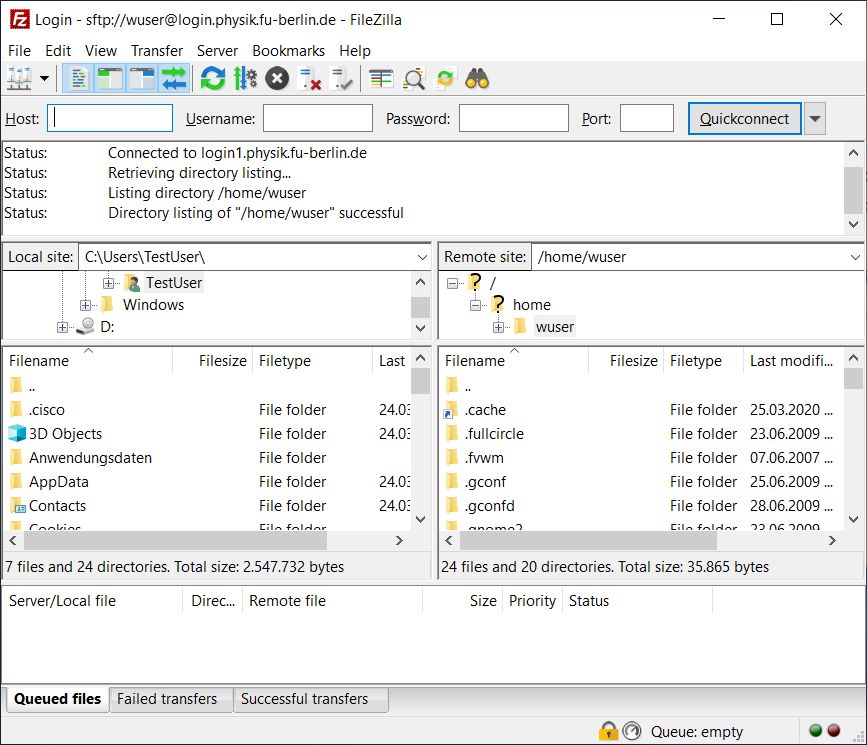Toggle synchronized browsing

tap(445, 79)
